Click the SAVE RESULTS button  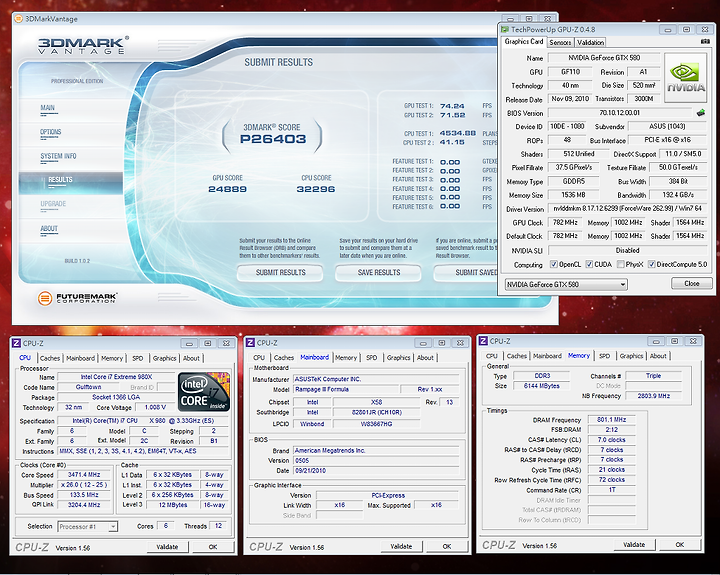(378, 273)
